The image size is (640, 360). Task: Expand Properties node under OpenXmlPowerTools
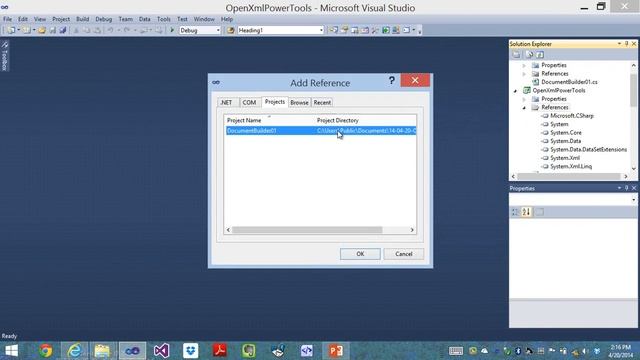tap(524, 99)
